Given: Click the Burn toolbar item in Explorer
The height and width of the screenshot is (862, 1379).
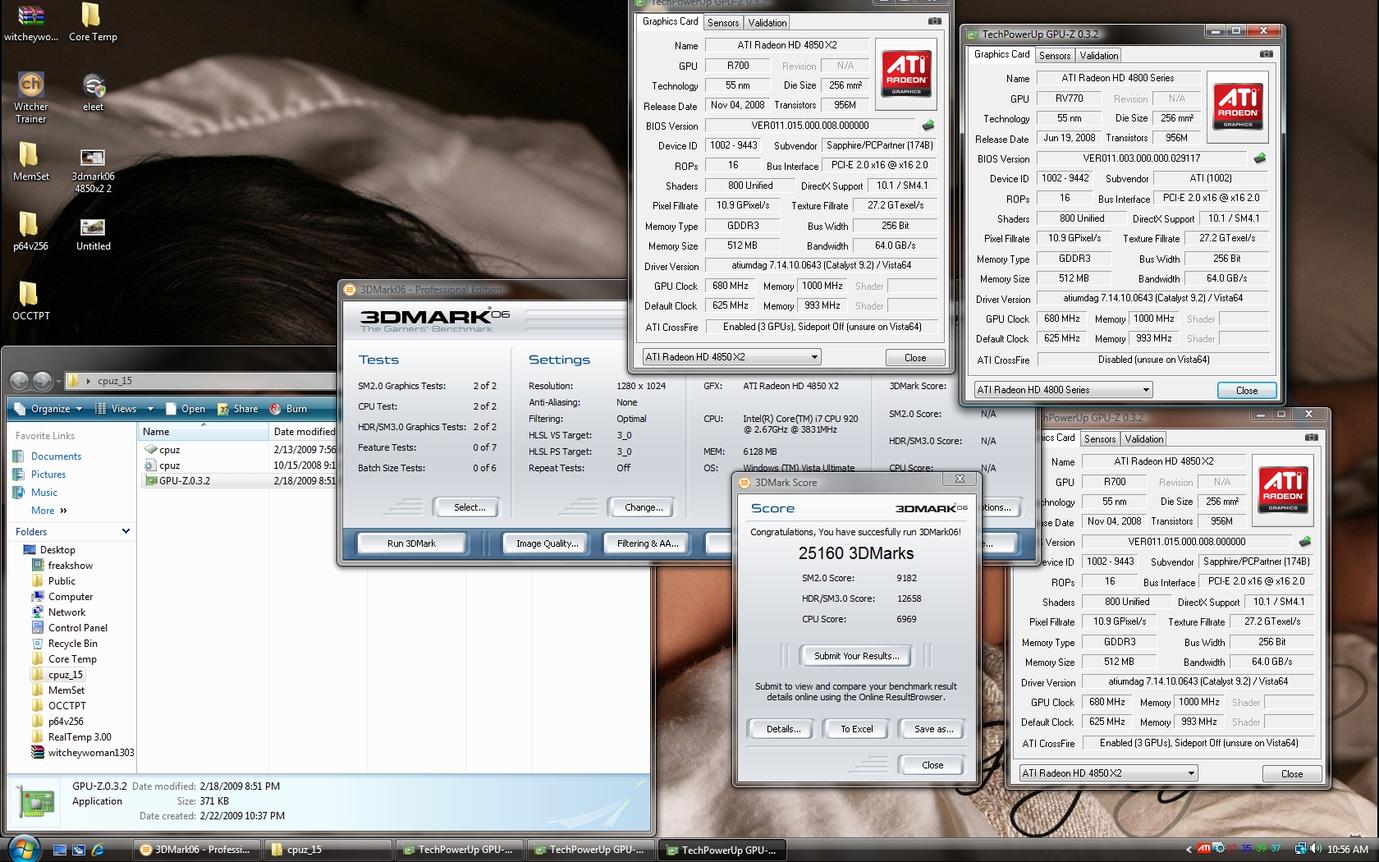Looking at the screenshot, I should click(288, 408).
